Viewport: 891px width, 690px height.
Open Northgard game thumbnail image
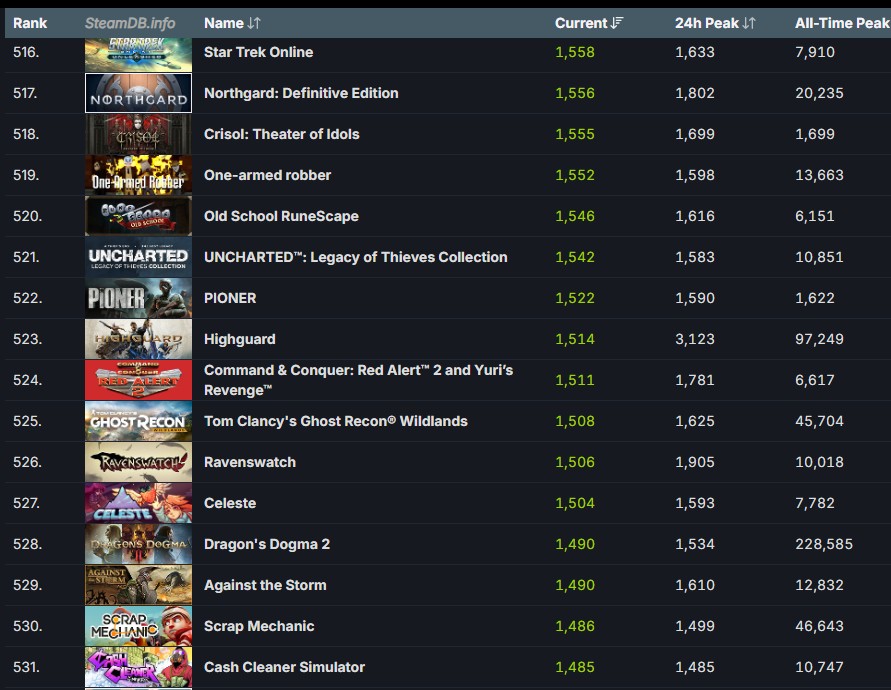coord(138,93)
